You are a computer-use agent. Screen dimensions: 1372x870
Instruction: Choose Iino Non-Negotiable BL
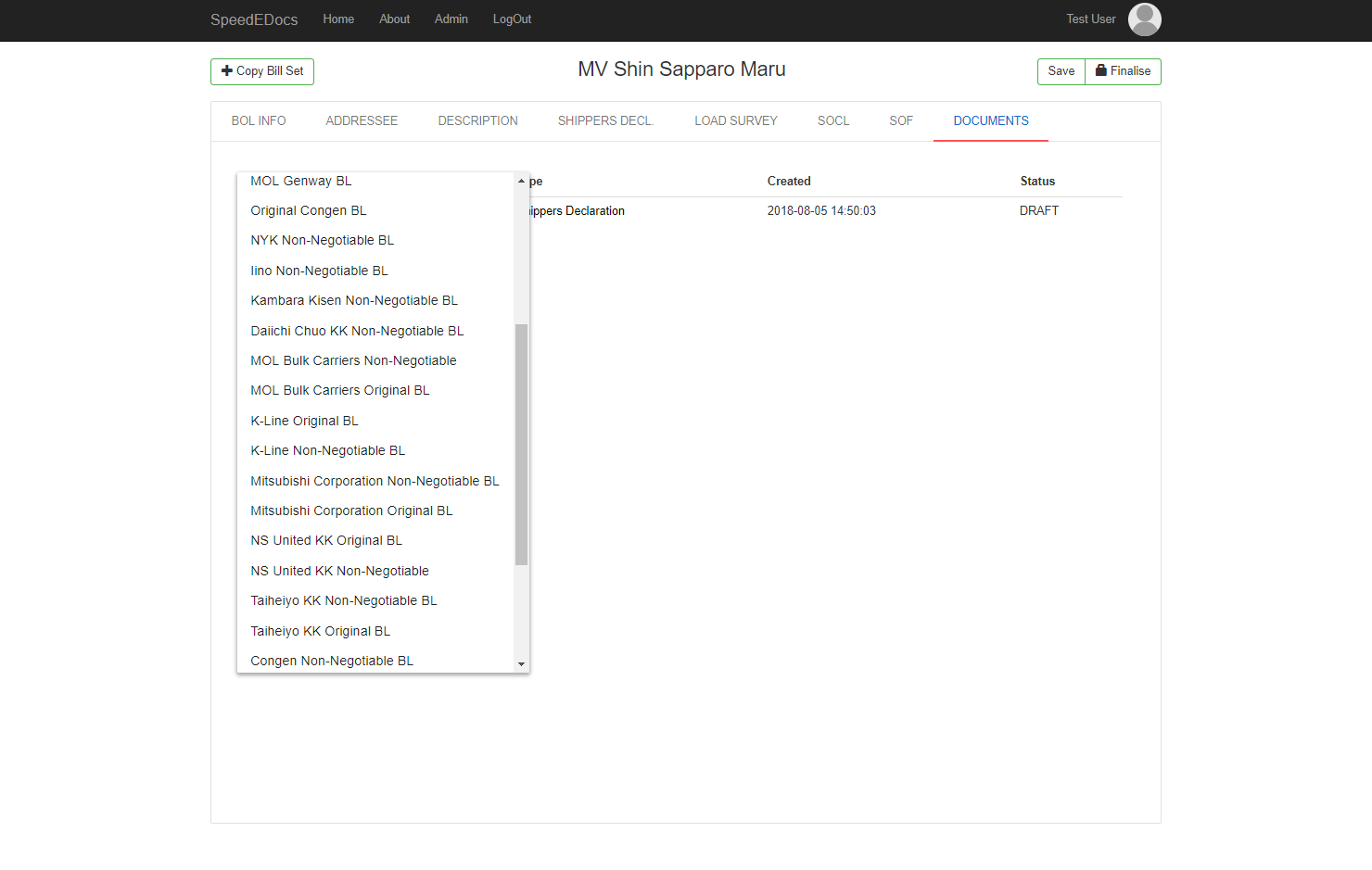[x=375, y=271]
